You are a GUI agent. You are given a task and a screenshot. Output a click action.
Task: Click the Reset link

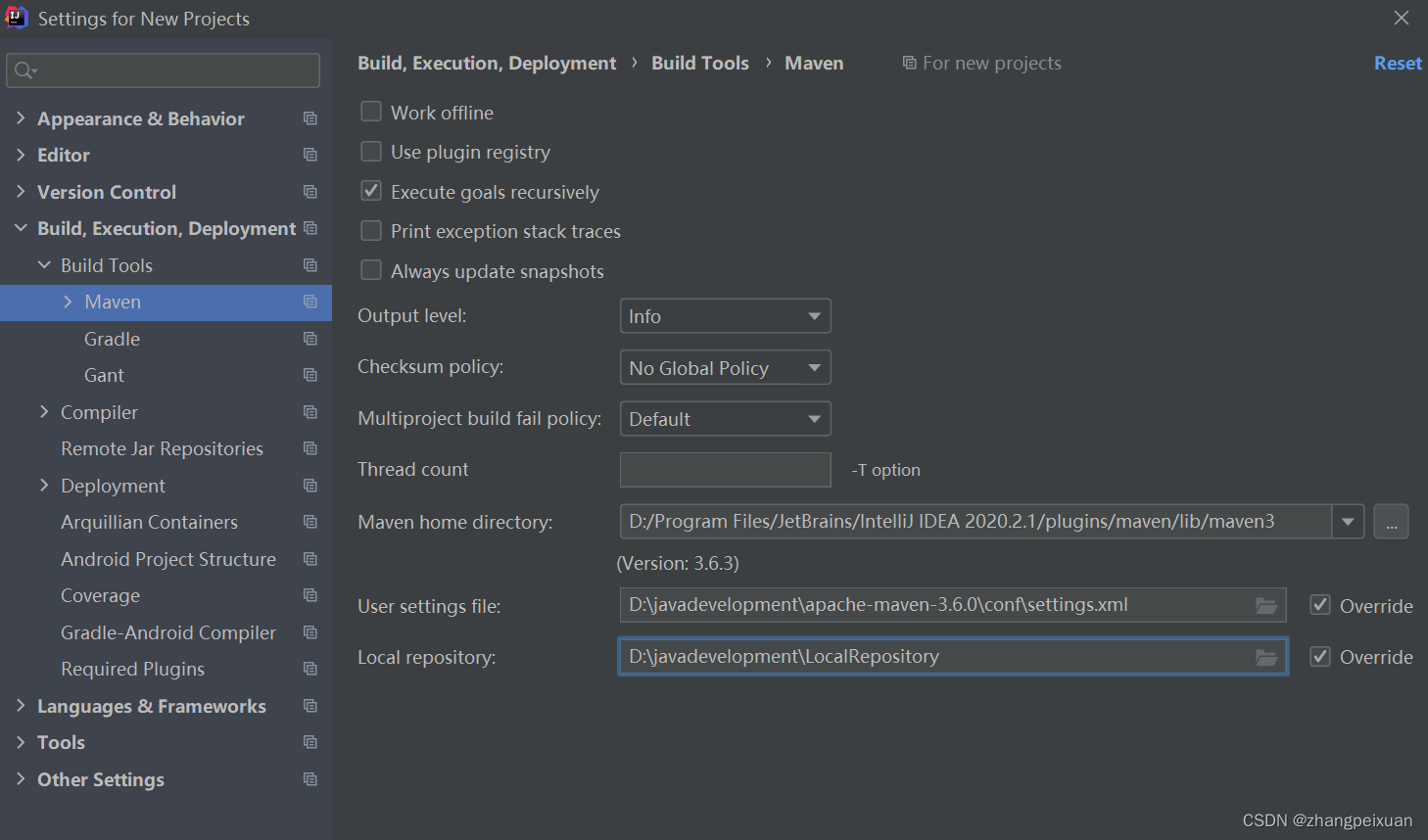point(1398,63)
